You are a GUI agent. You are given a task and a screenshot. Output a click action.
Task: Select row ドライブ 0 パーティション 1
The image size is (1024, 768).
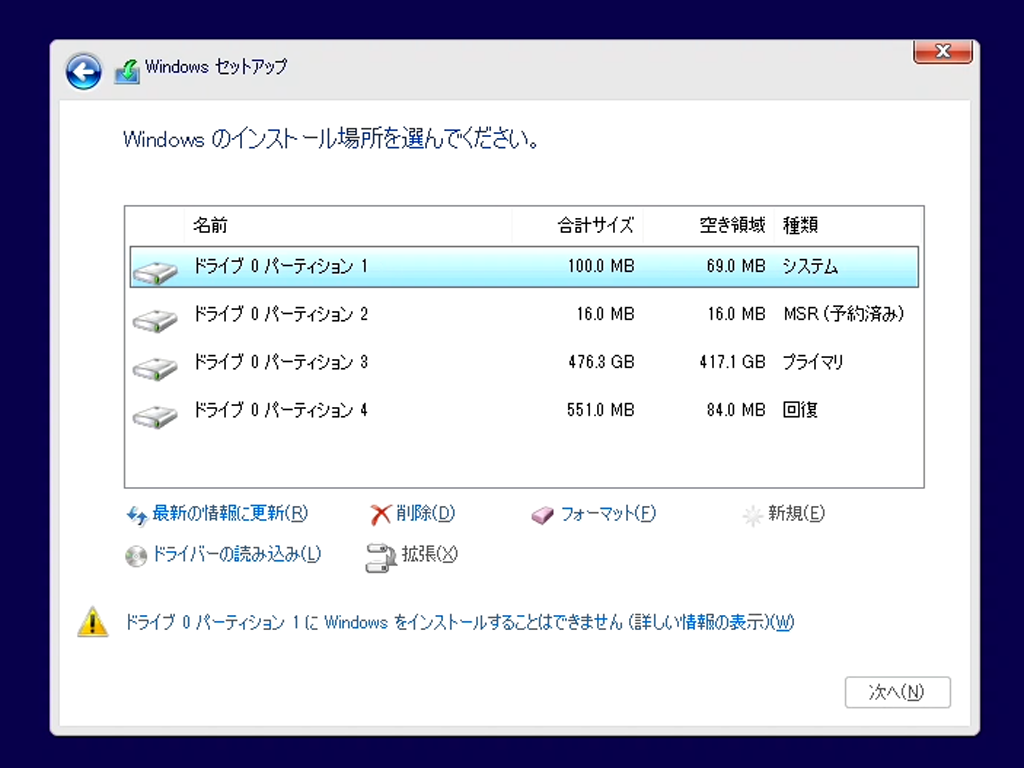coord(524,267)
